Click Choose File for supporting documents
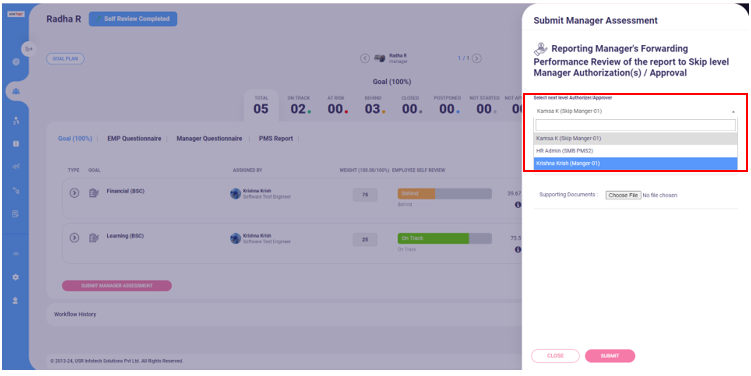This screenshot has width=751, height=376. click(623, 195)
